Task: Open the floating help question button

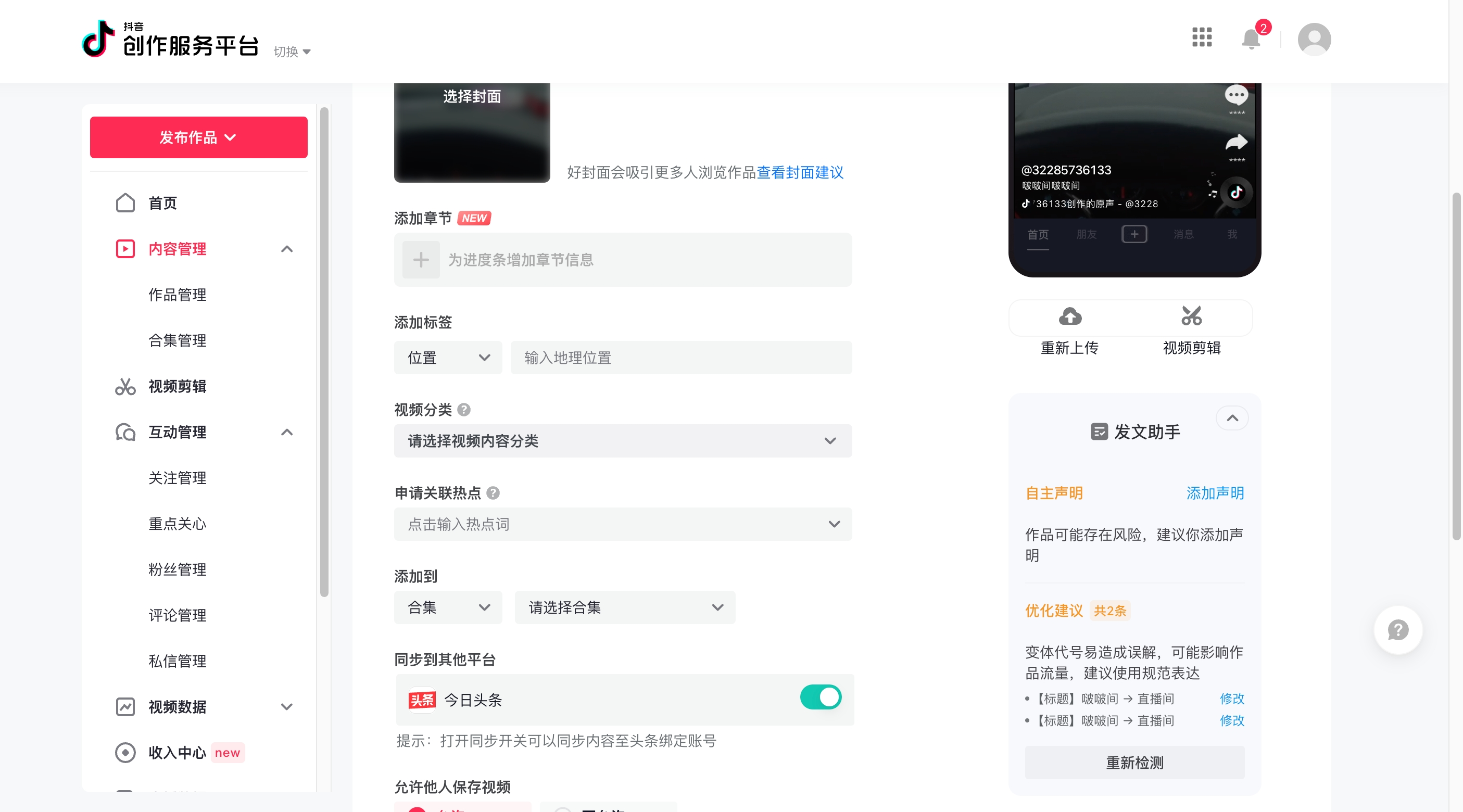Action: tap(1398, 630)
